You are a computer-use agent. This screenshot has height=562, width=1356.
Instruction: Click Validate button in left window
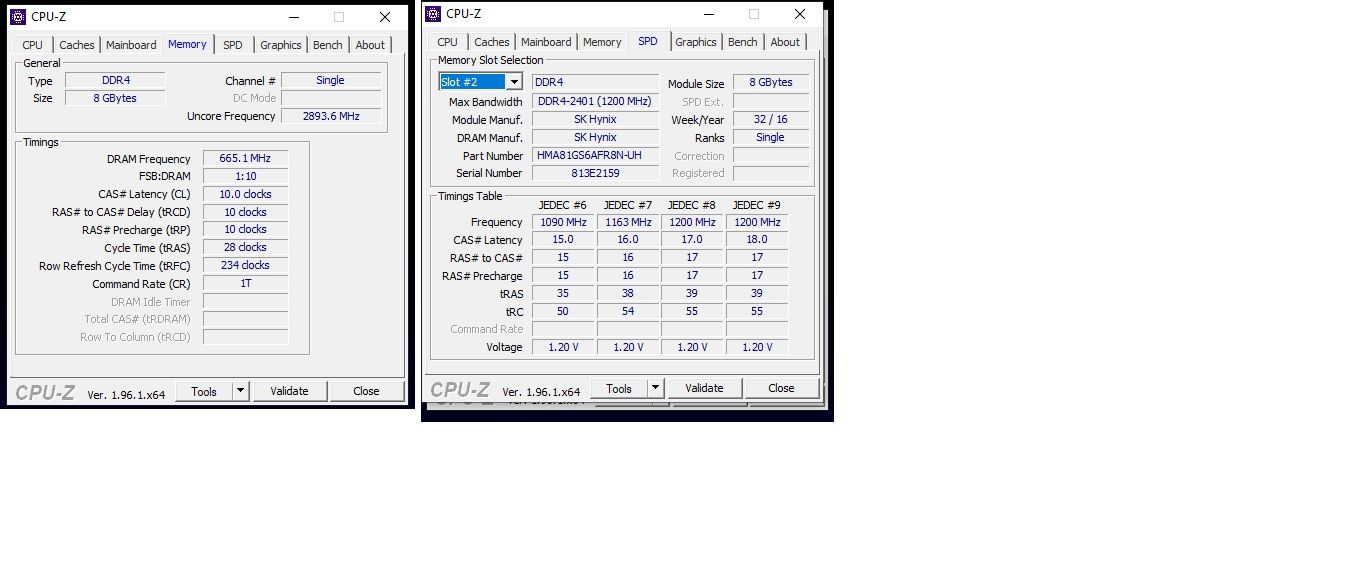[289, 391]
